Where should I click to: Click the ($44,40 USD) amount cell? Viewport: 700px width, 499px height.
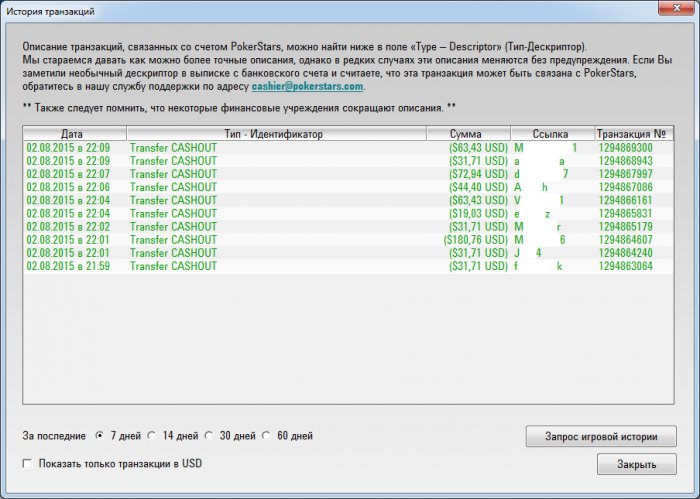pyautogui.click(x=479, y=187)
